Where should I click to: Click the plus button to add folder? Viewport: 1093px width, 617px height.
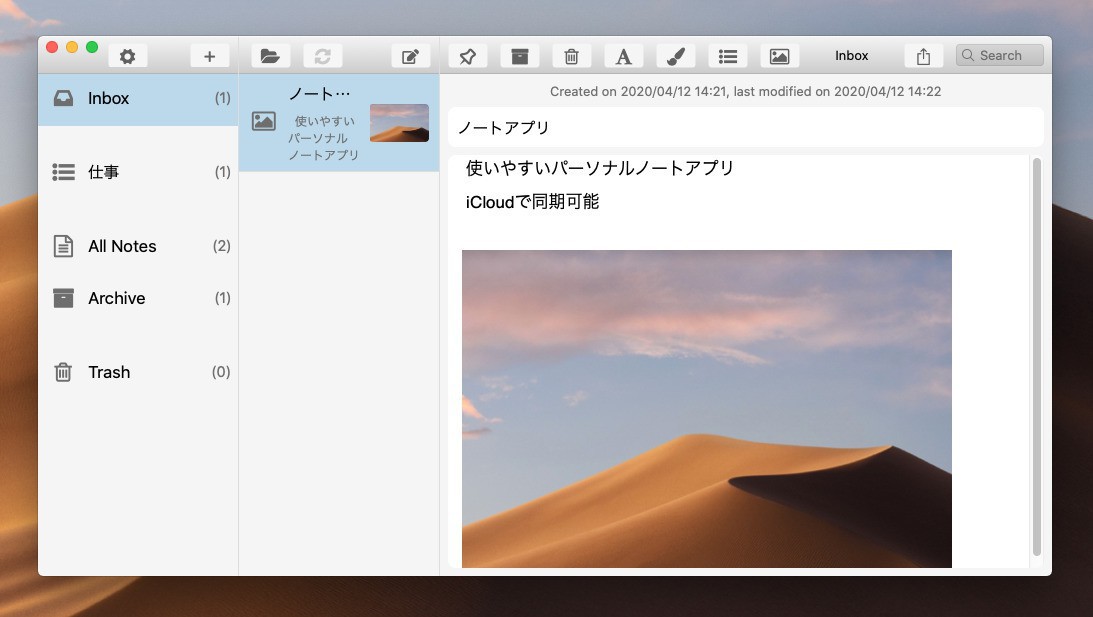pos(209,57)
